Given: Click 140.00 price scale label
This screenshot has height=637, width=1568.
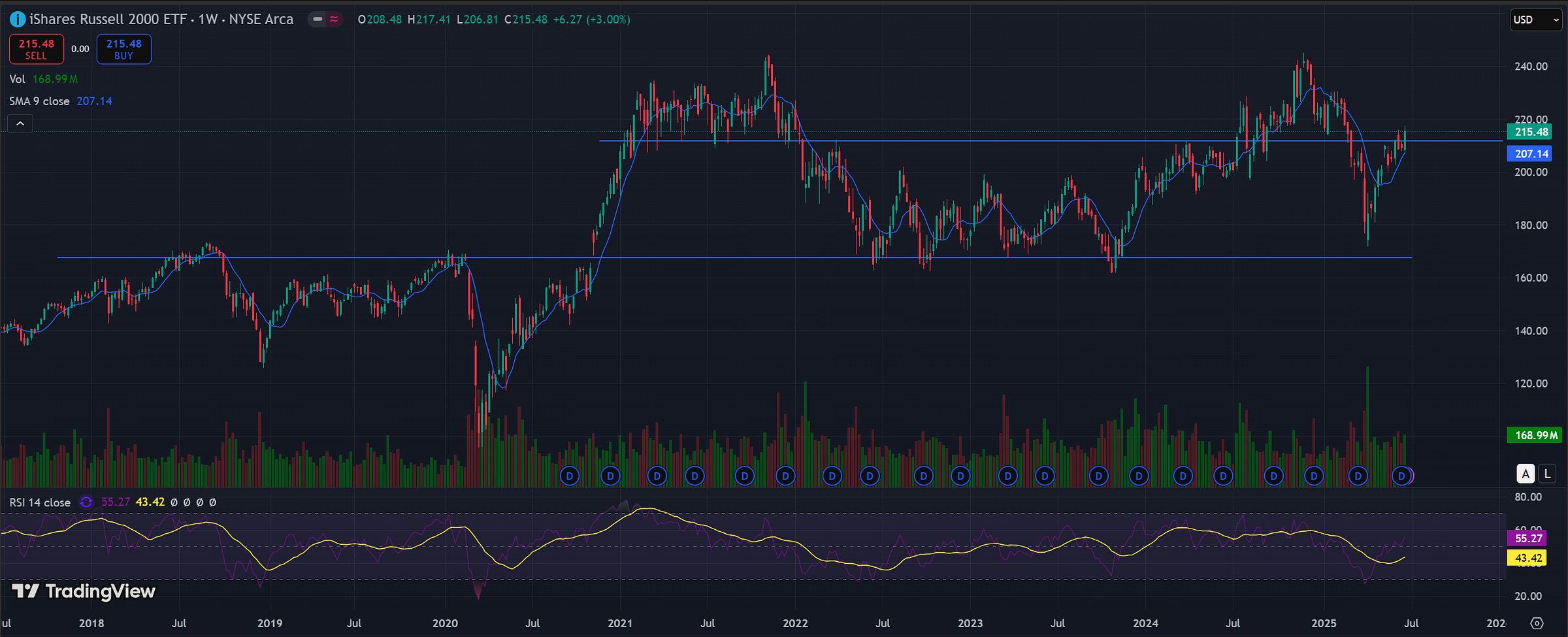Looking at the screenshot, I should click(x=1531, y=331).
